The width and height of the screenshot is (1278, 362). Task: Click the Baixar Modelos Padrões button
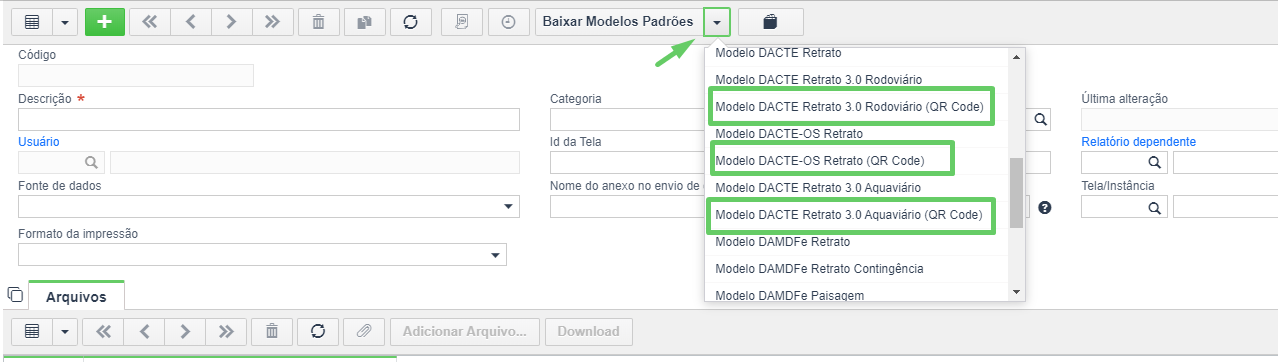point(618,21)
